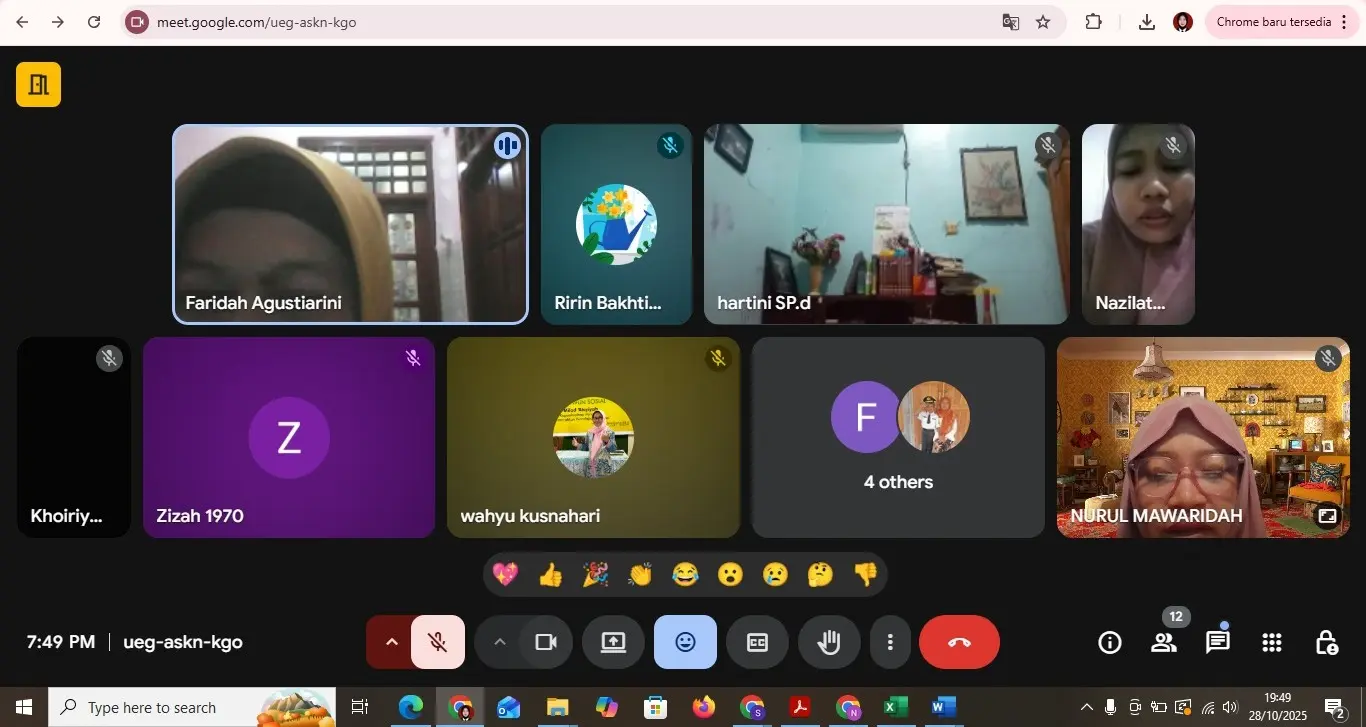Image resolution: width=1366 pixels, height=727 pixels.
Task: Toggle the camera button
Action: pos(546,642)
